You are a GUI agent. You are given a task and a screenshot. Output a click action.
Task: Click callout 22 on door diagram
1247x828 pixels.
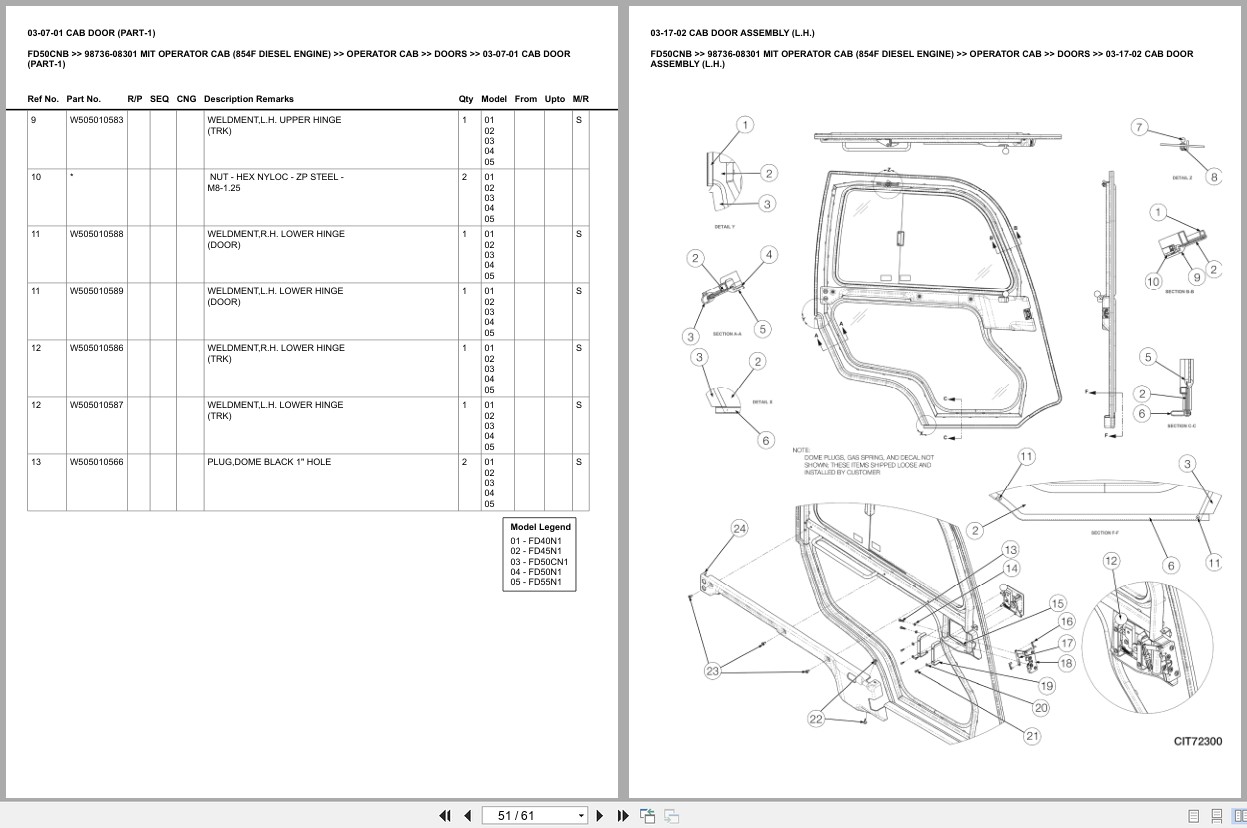pos(816,718)
